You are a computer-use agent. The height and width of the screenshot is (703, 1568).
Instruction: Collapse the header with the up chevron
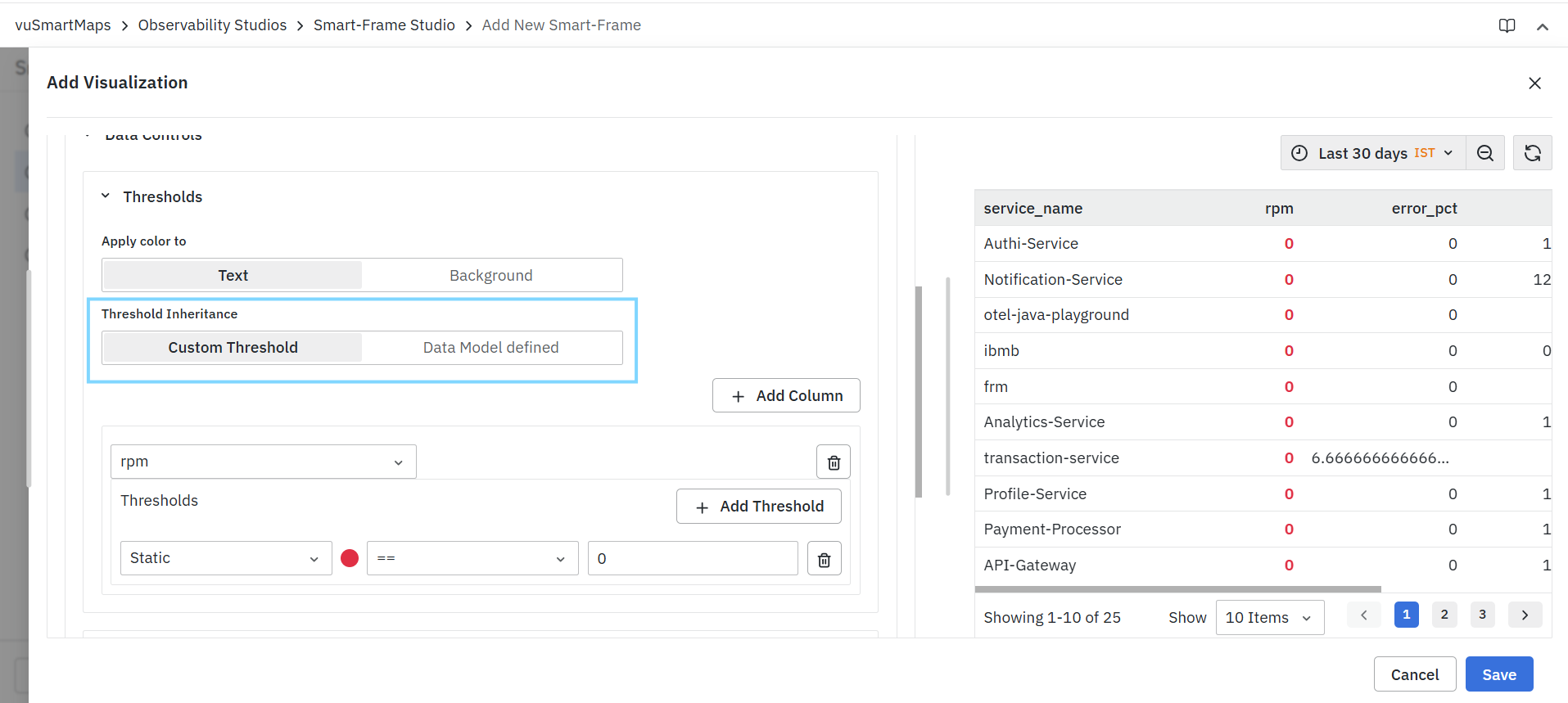click(1543, 26)
